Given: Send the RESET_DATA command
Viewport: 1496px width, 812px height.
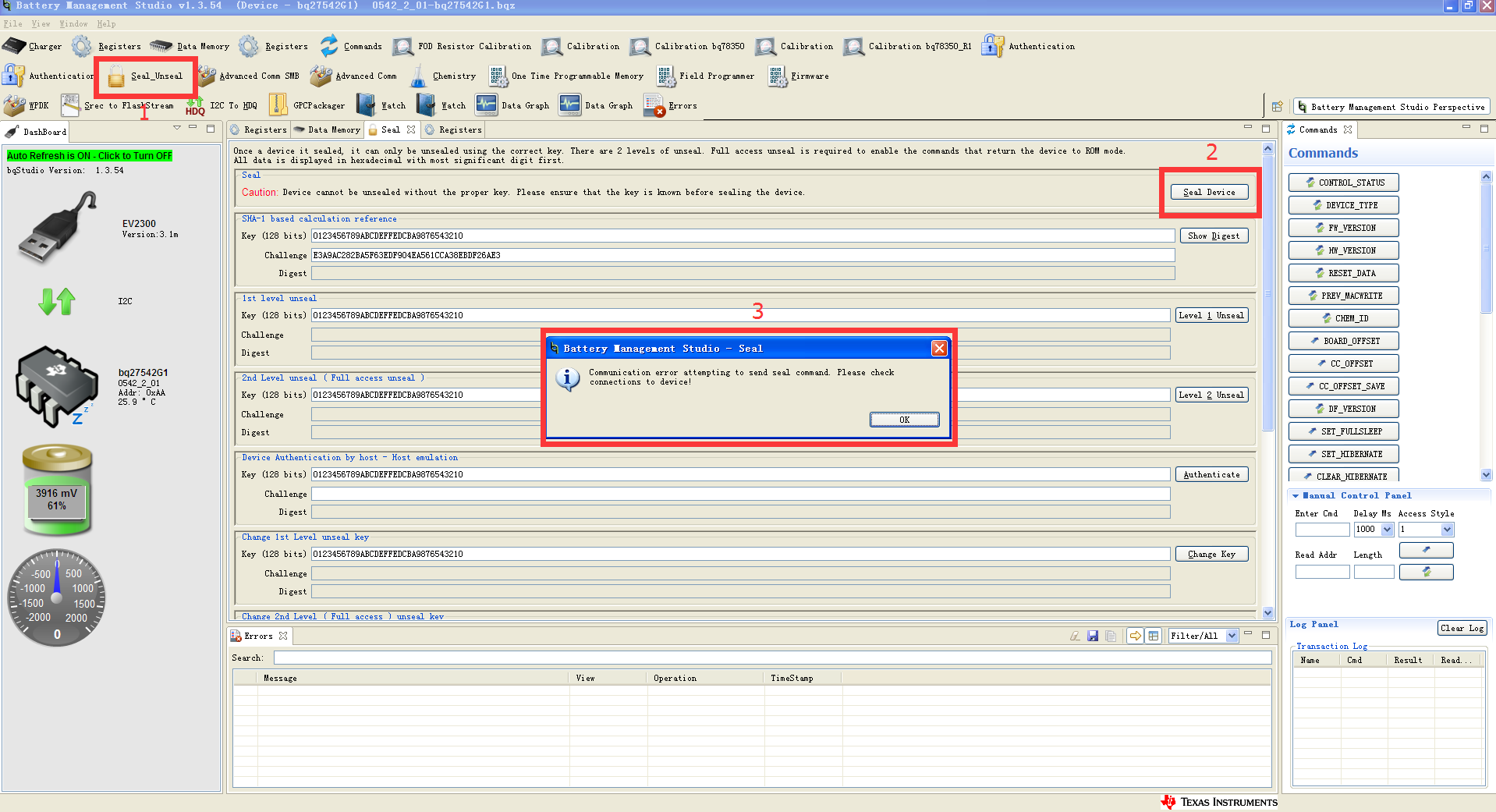Looking at the screenshot, I should pos(1343,273).
